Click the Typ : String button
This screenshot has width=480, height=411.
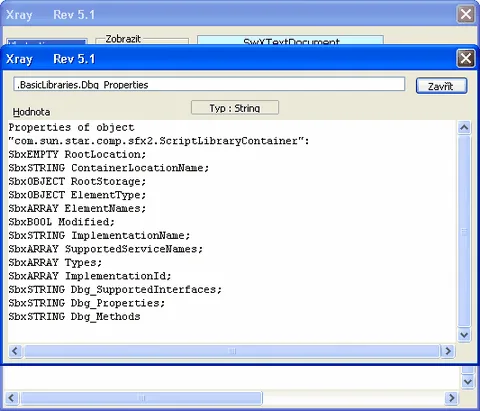tap(235, 108)
